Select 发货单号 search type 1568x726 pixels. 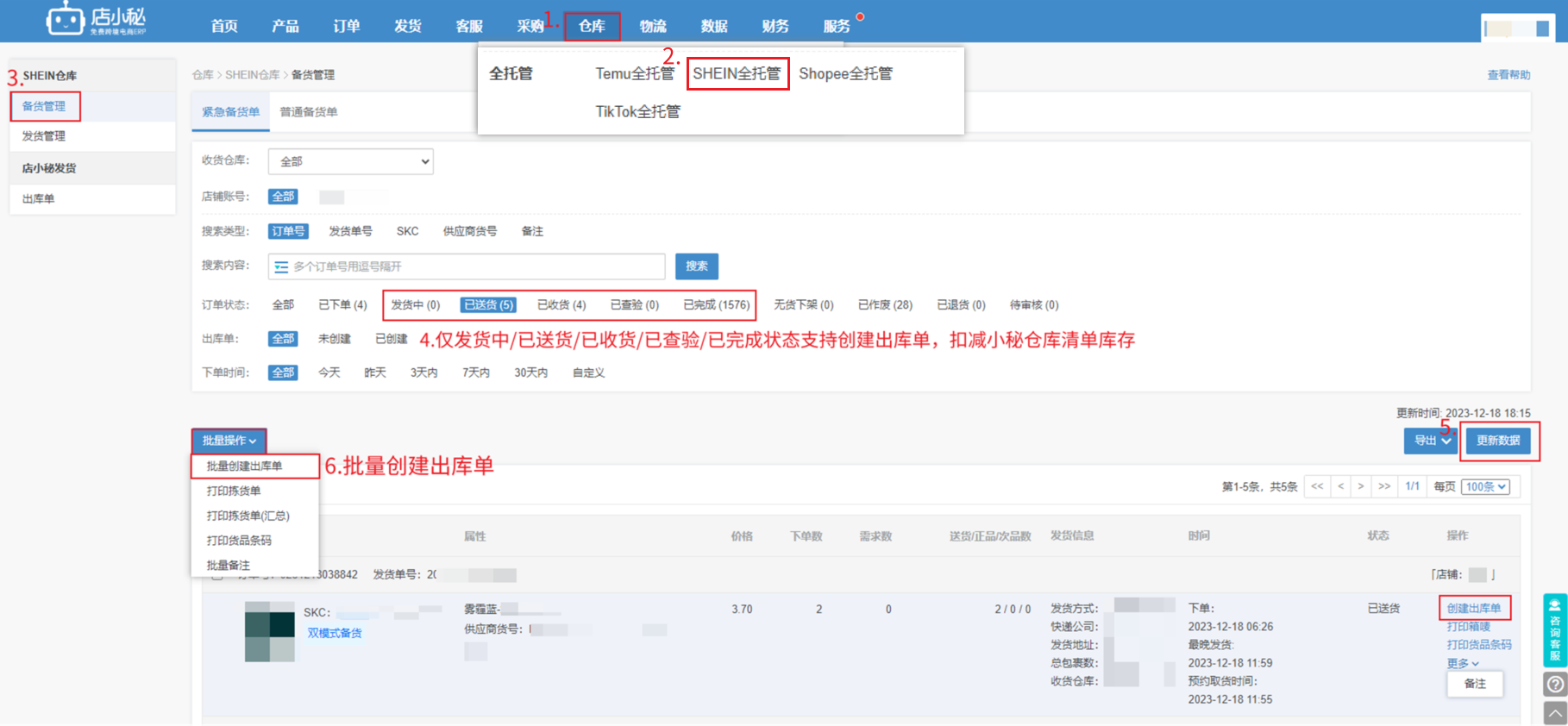[350, 231]
